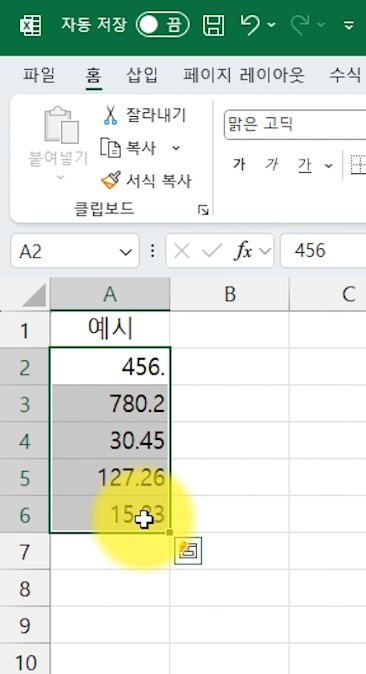Expand the Name Box dropdown arrow
The image size is (366, 674).
126,251
